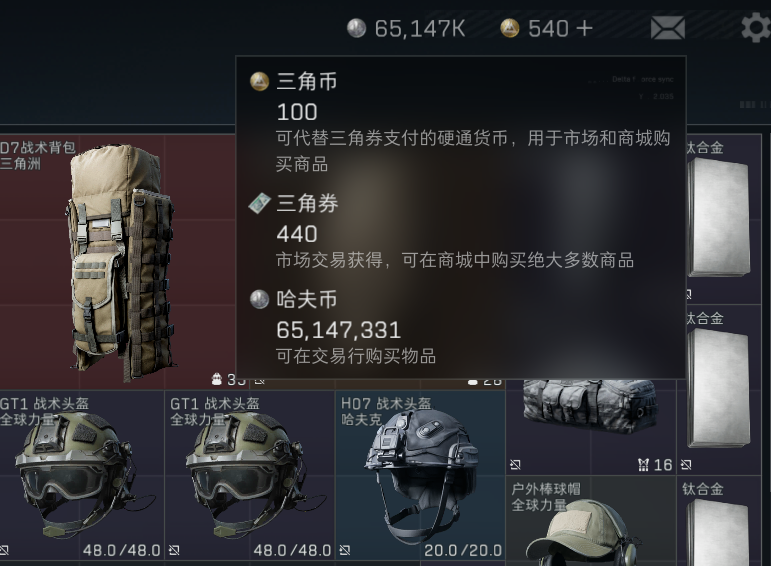Open the mail envelope icon

pyautogui.click(x=667, y=28)
